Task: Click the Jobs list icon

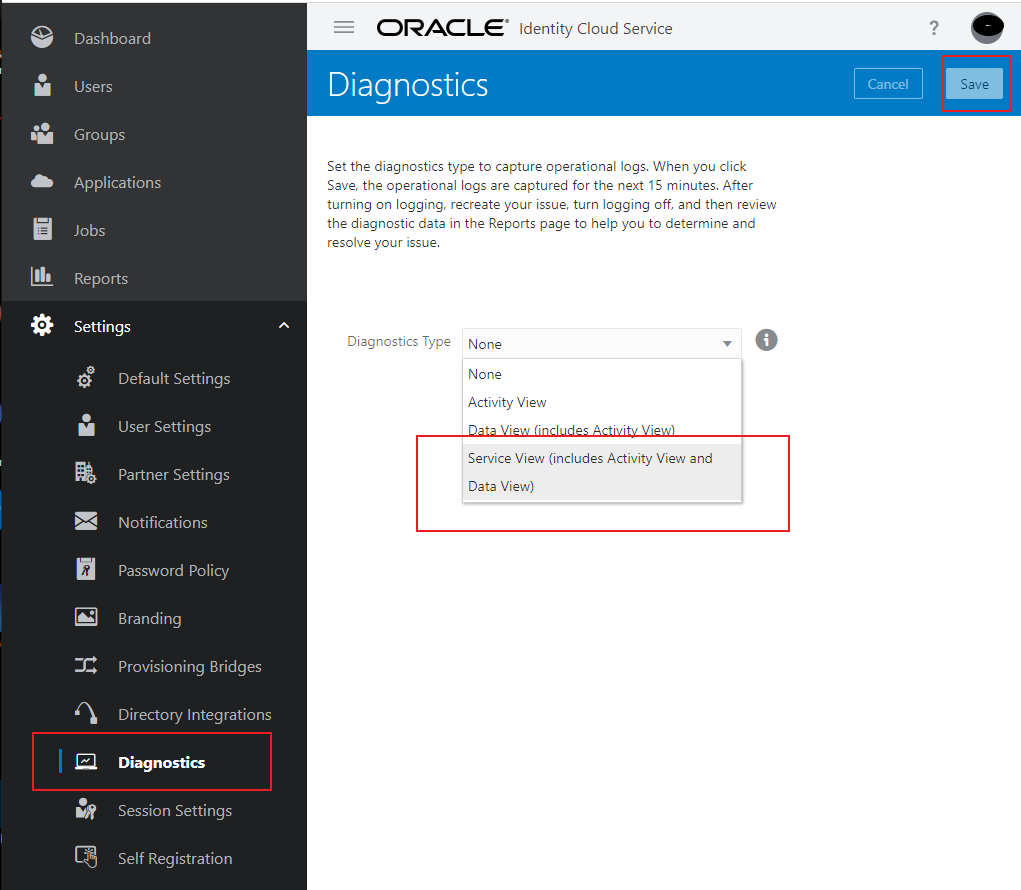Action: [42, 229]
